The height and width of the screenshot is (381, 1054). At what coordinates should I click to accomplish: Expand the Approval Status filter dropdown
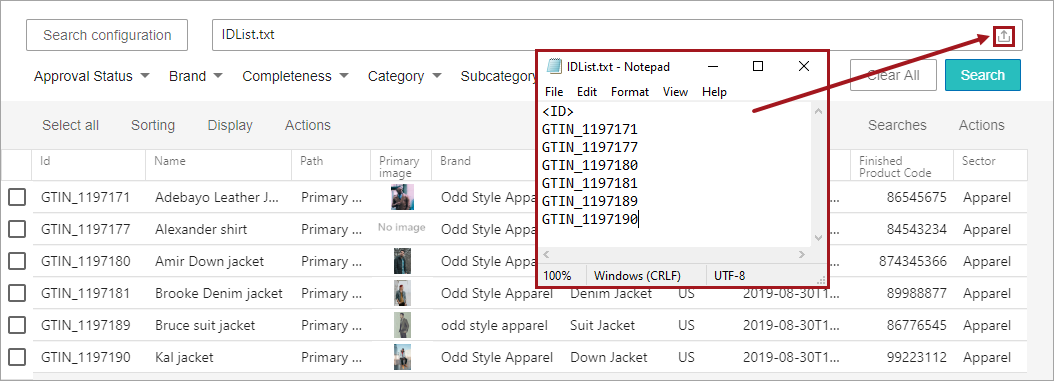(91, 76)
